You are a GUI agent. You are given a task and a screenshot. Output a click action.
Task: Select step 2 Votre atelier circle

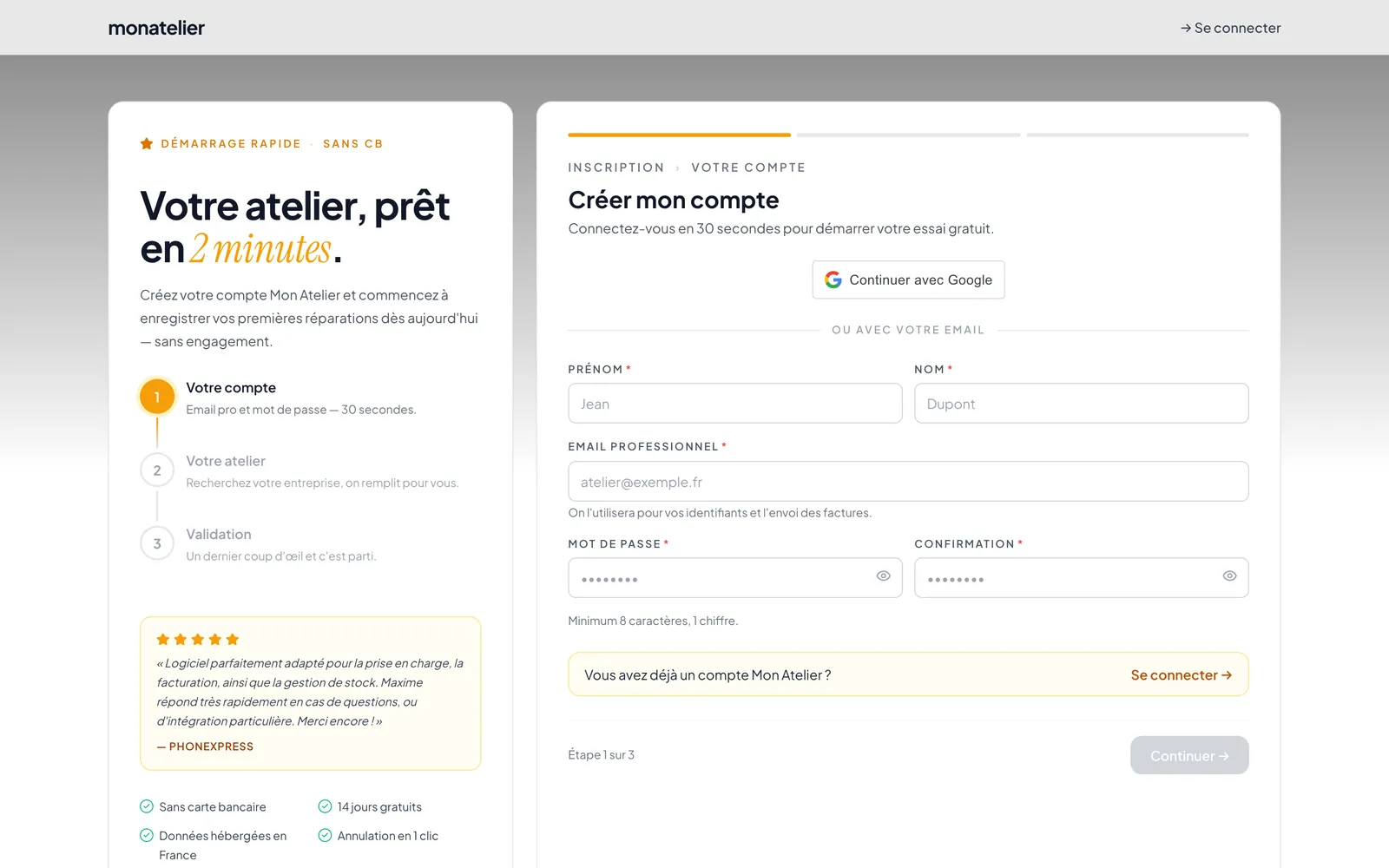tap(157, 470)
